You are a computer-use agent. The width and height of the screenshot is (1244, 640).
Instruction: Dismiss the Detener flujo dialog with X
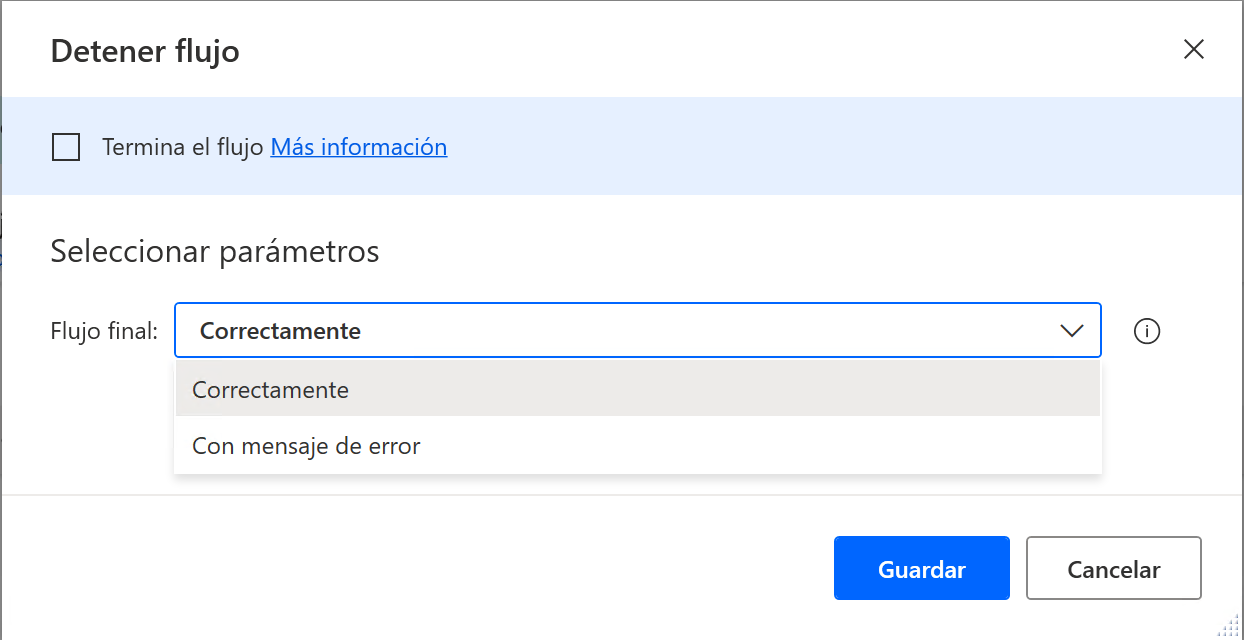click(1194, 48)
